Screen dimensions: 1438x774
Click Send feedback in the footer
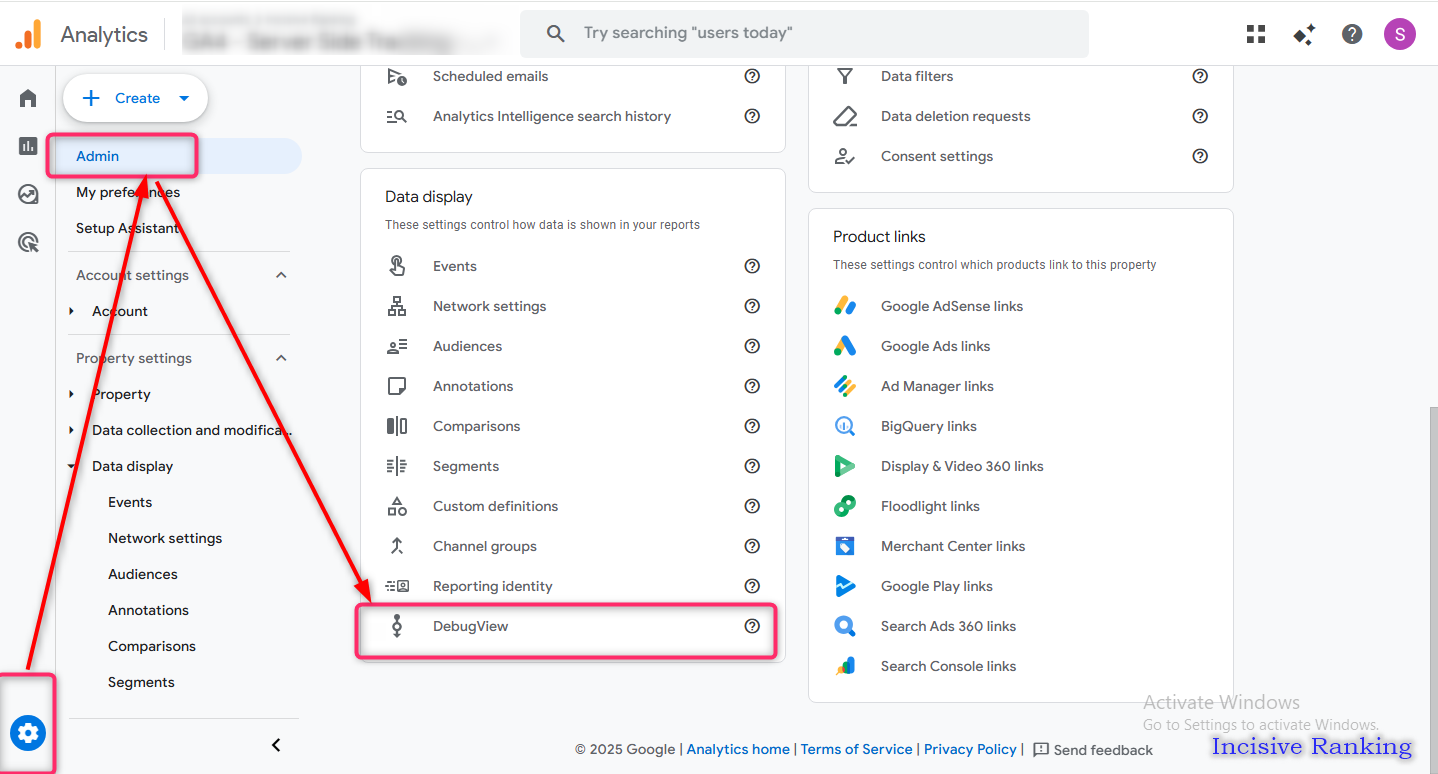click(1093, 749)
